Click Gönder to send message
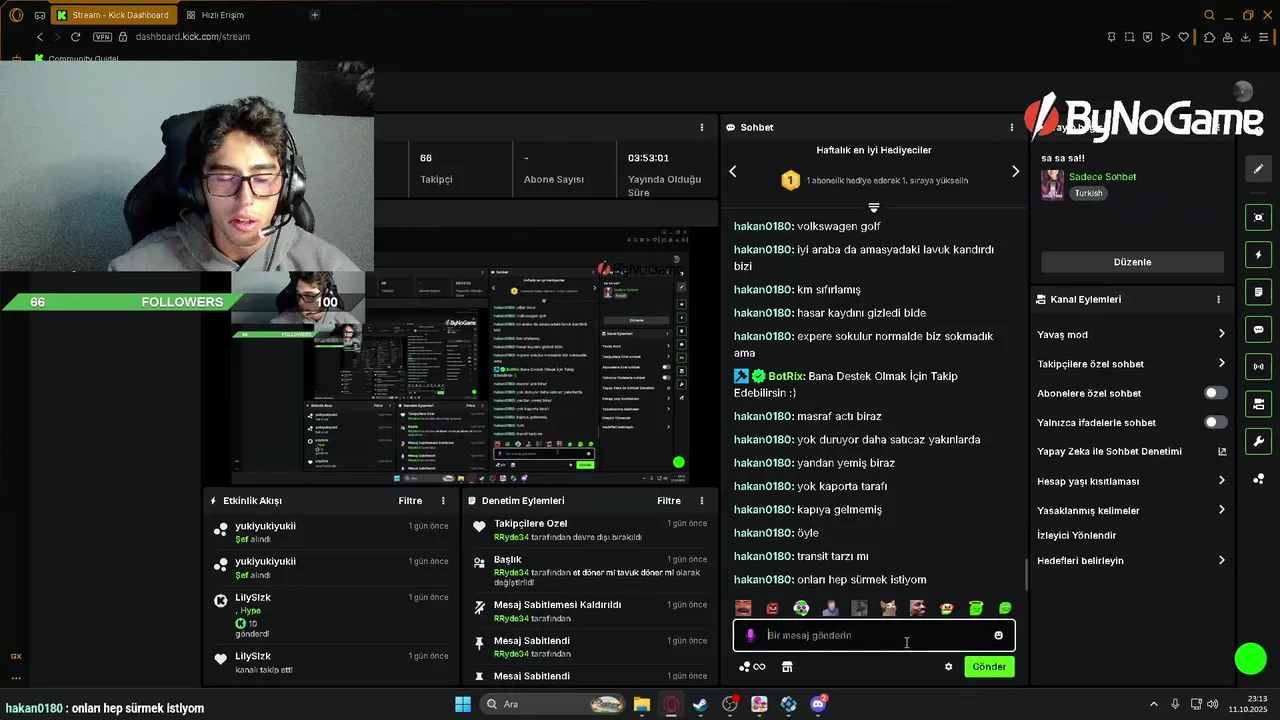 click(989, 667)
